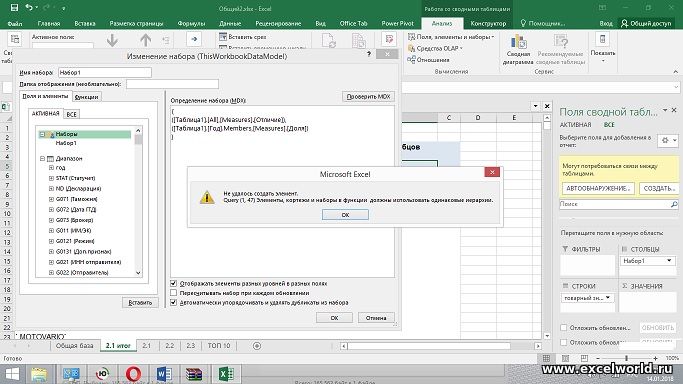
Task: Click the Undo arrow icon
Action: click(29, 8)
